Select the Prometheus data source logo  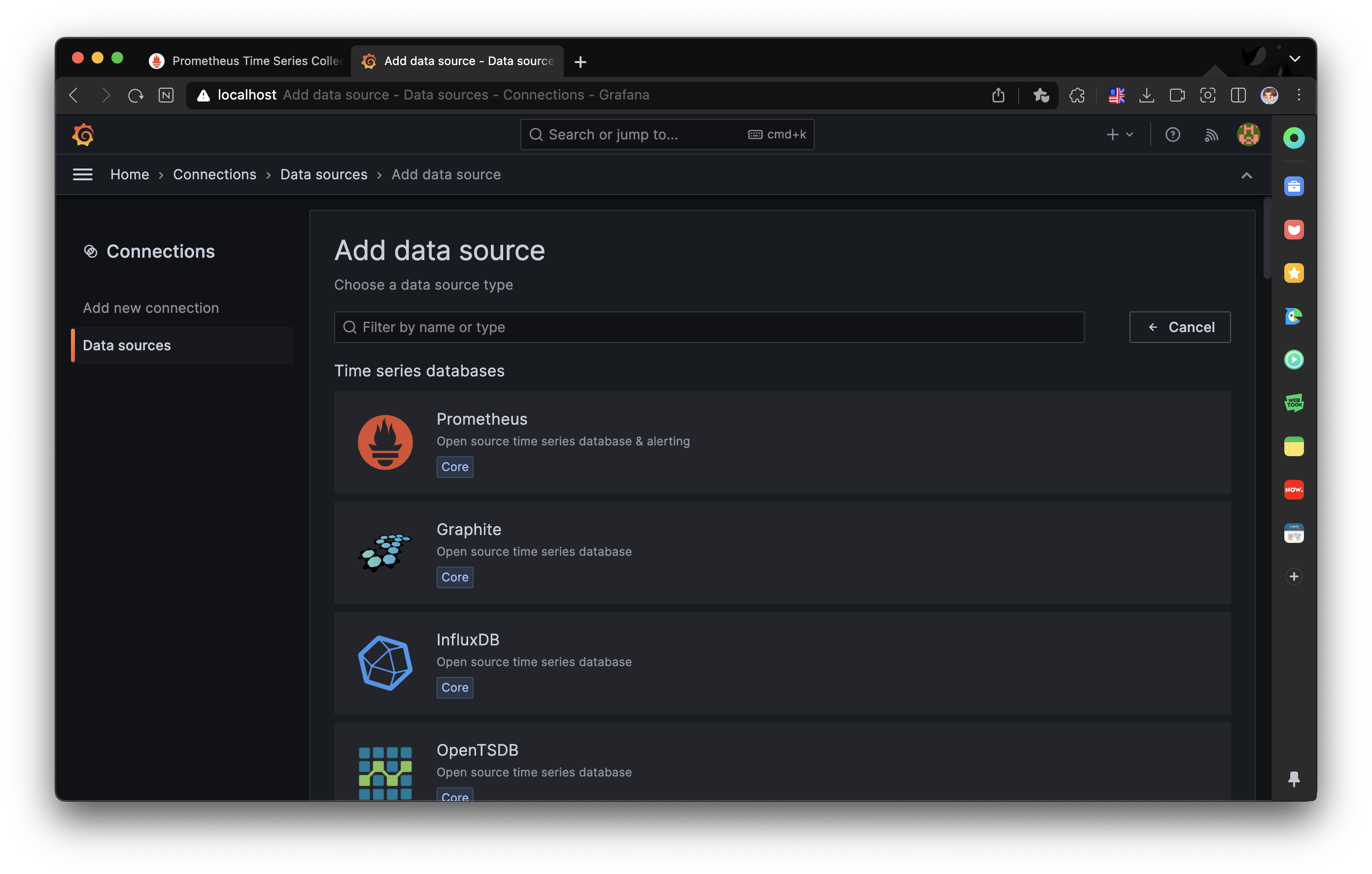(x=385, y=441)
